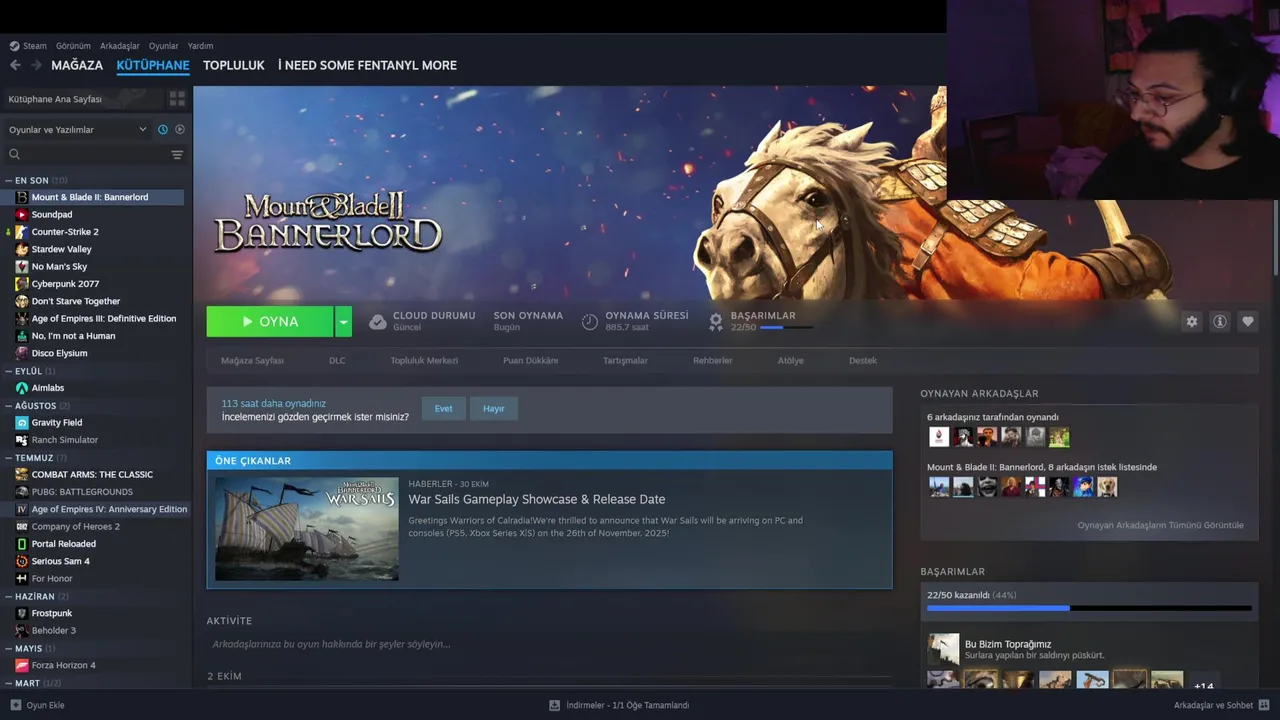Click the library search magnifier icon
The width and height of the screenshot is (1280, 720).
14,154
